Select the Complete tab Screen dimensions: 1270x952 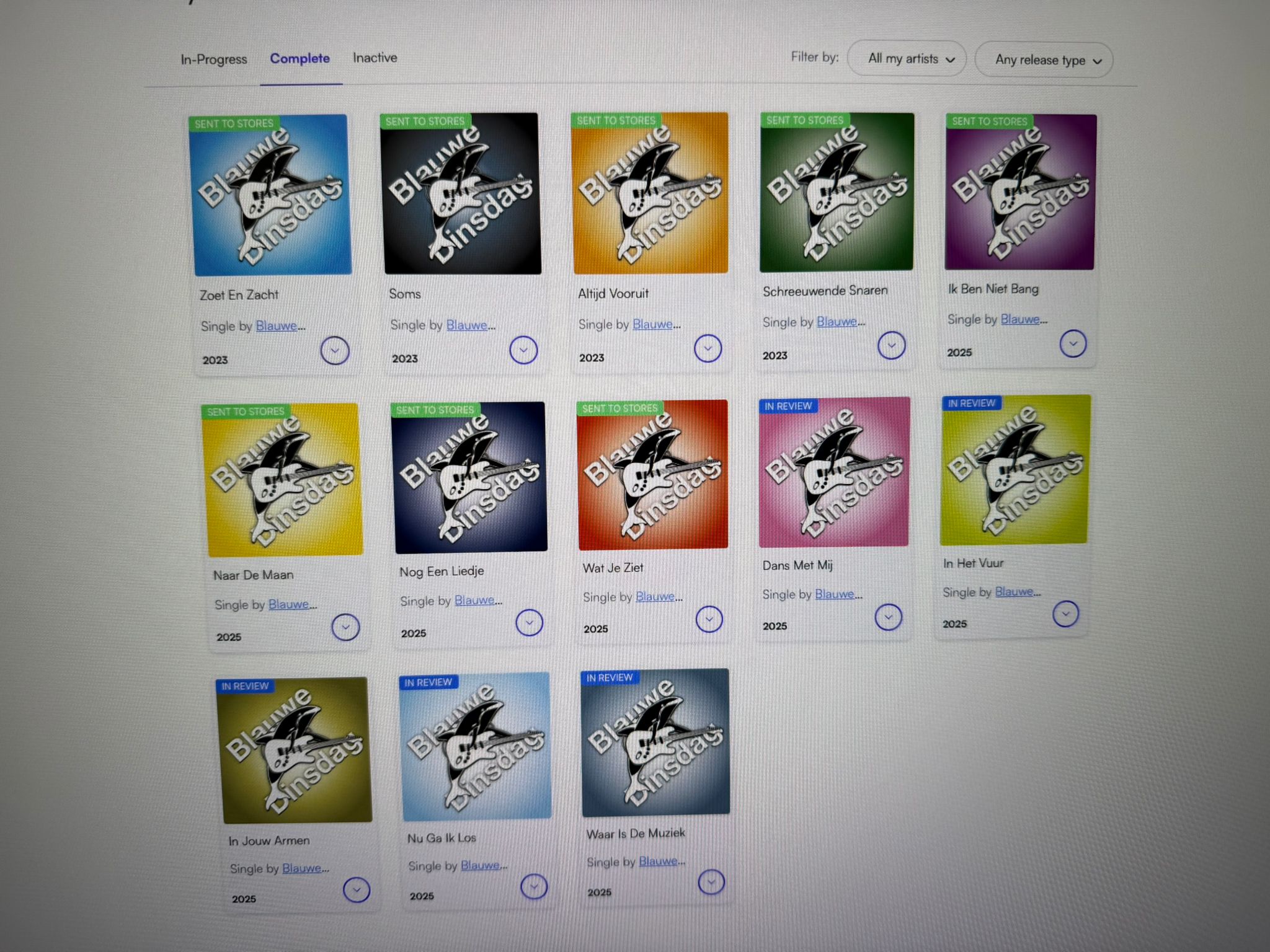pos(300,58)
